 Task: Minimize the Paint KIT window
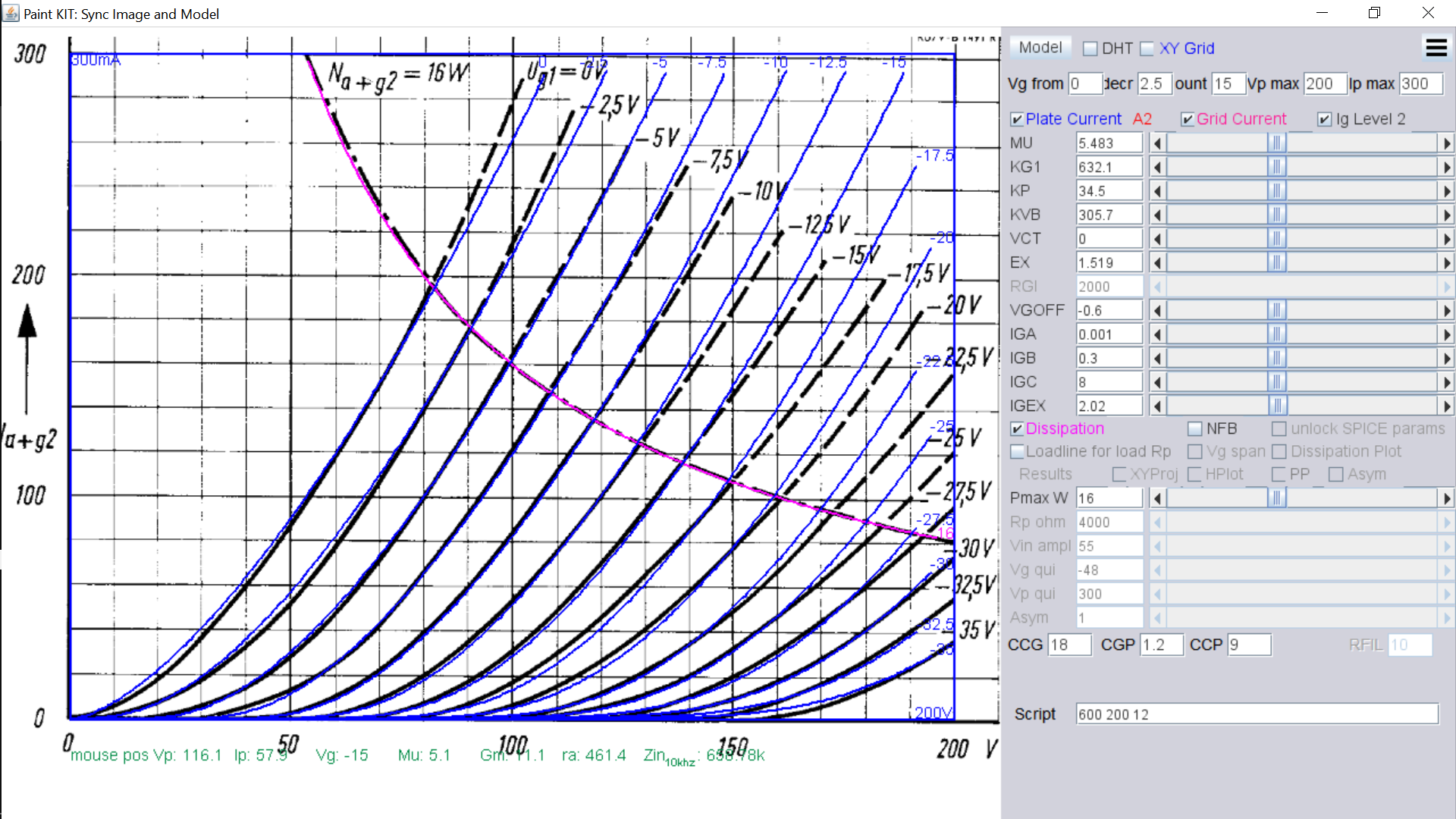[1322, 13]
